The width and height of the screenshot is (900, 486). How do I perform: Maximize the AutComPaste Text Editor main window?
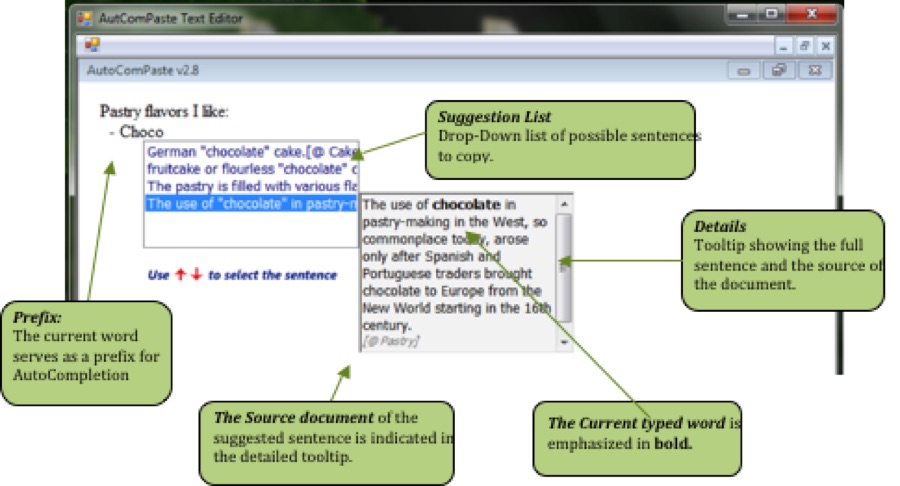click(x=772, y=14)
